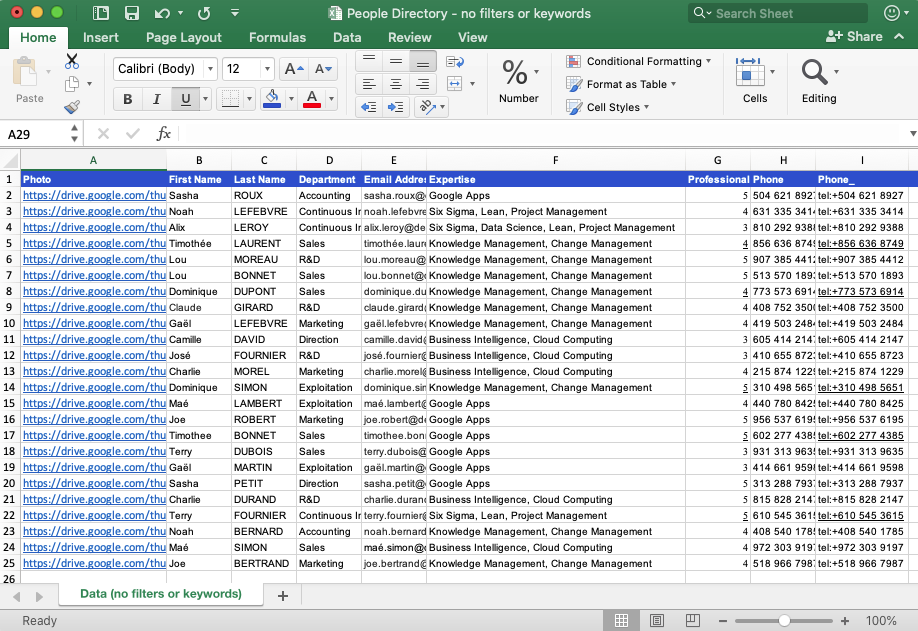Select the Data (no filters or keywords) sheet tab

click(x=161, y=594)
